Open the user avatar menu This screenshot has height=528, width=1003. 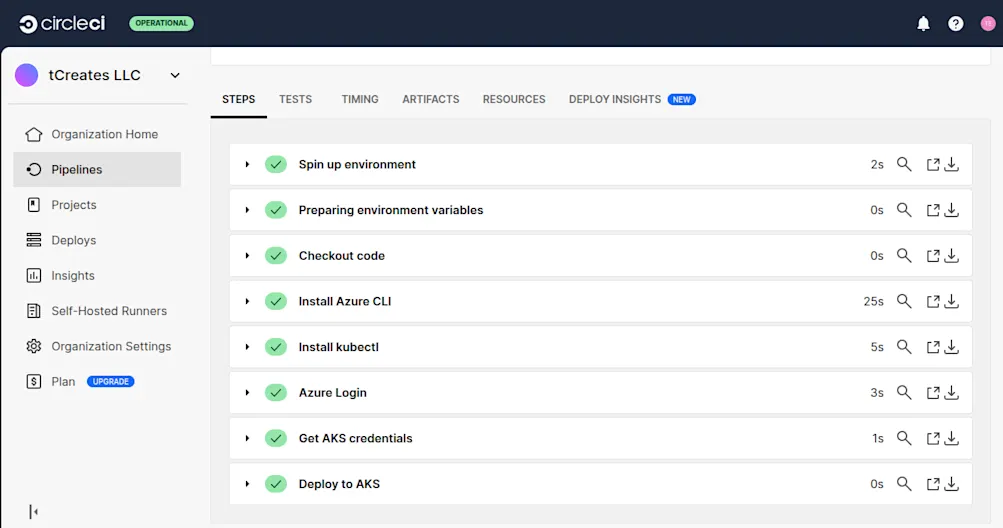(988, 24)
